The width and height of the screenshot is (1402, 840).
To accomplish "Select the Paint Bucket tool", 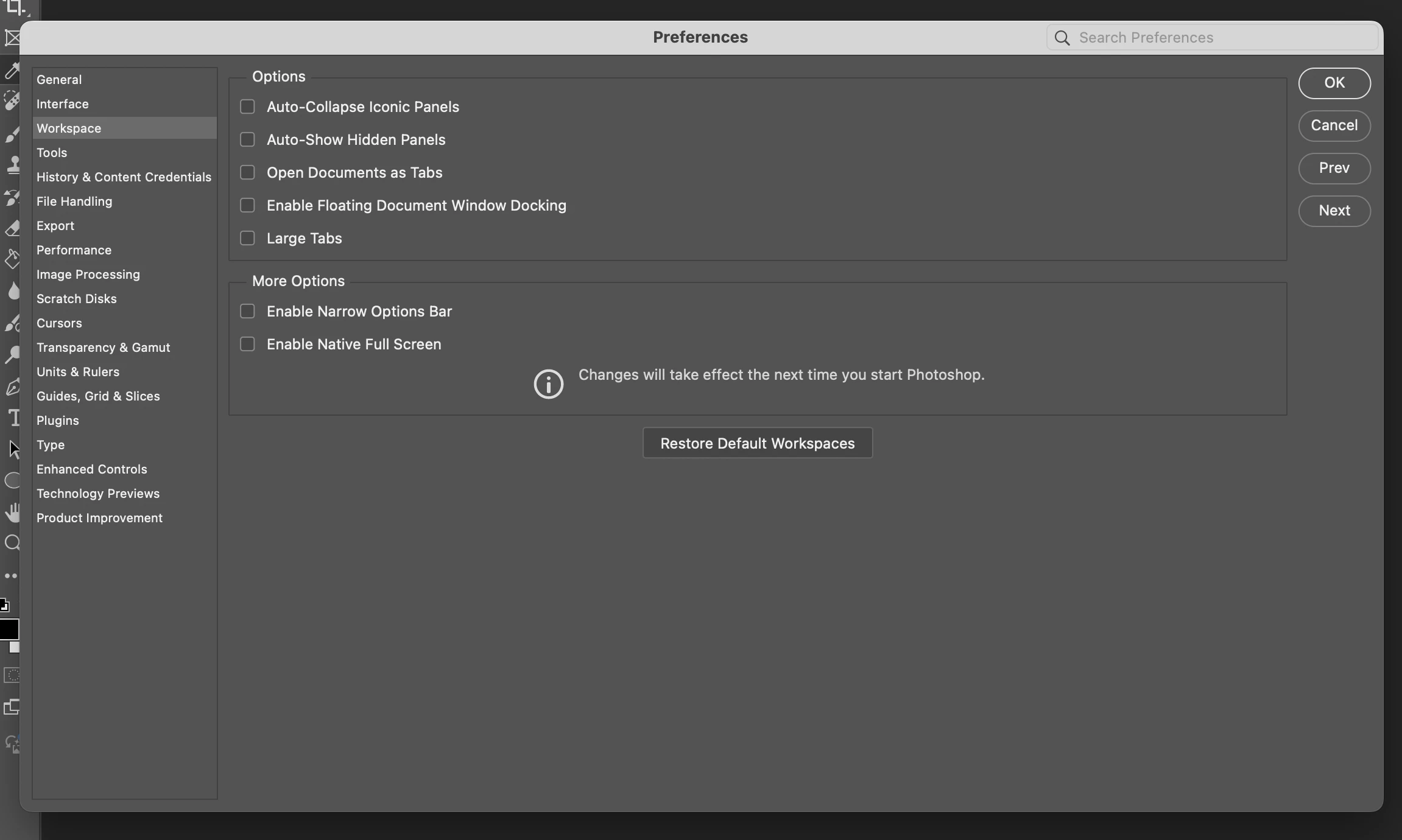I will coord(12,259).
